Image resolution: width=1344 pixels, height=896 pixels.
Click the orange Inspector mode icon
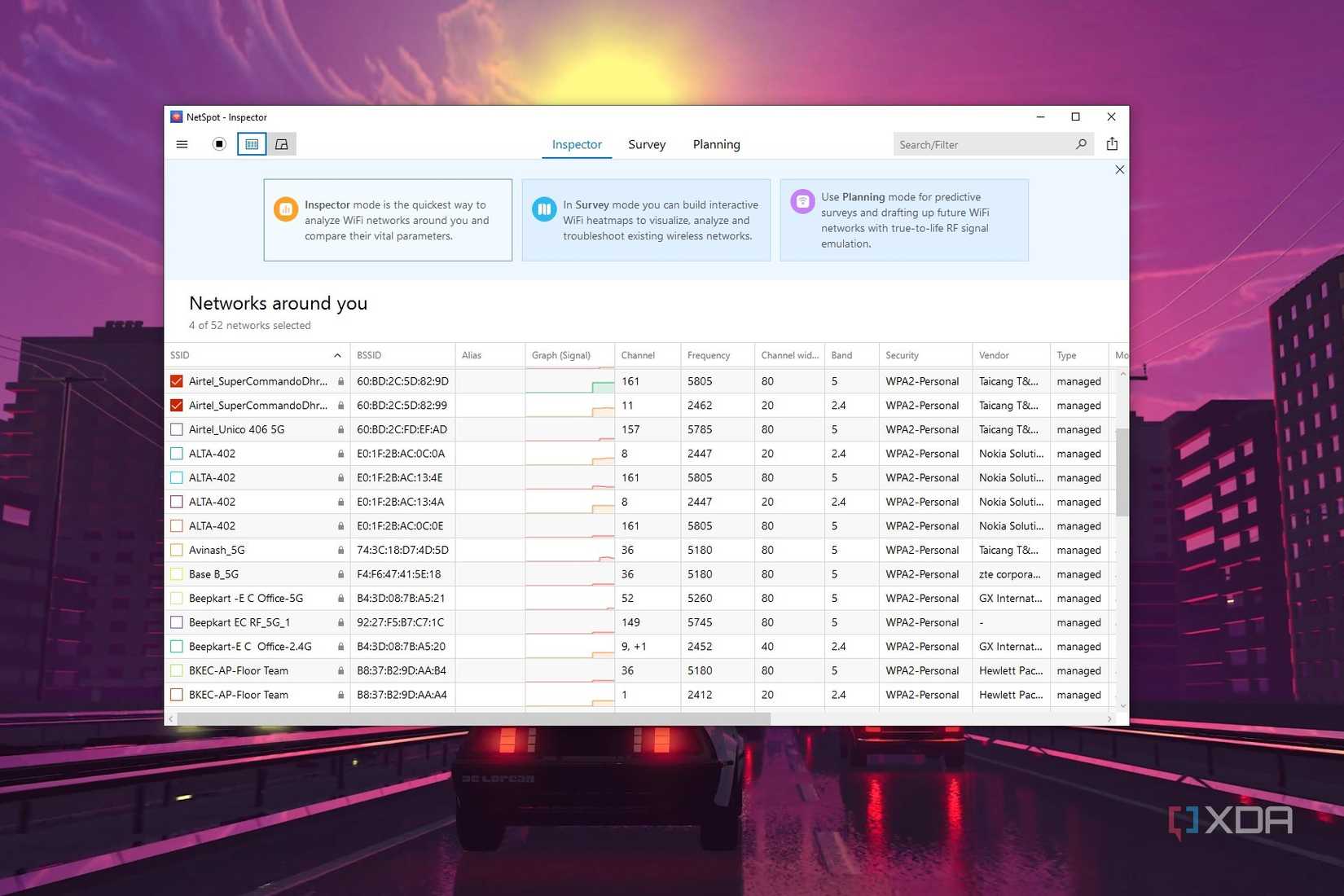[x=285, y=209]
